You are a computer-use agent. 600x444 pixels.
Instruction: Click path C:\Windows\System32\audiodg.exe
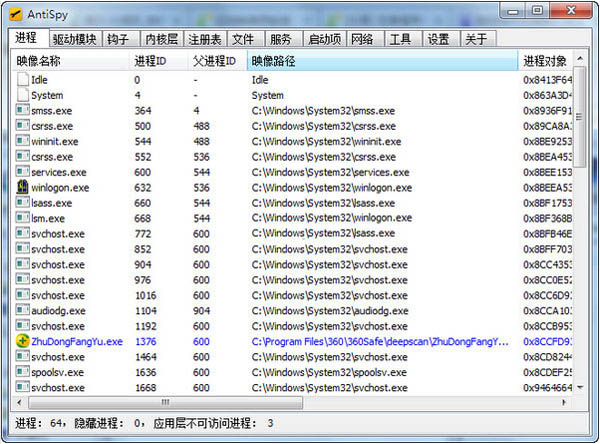pos(330,311)
